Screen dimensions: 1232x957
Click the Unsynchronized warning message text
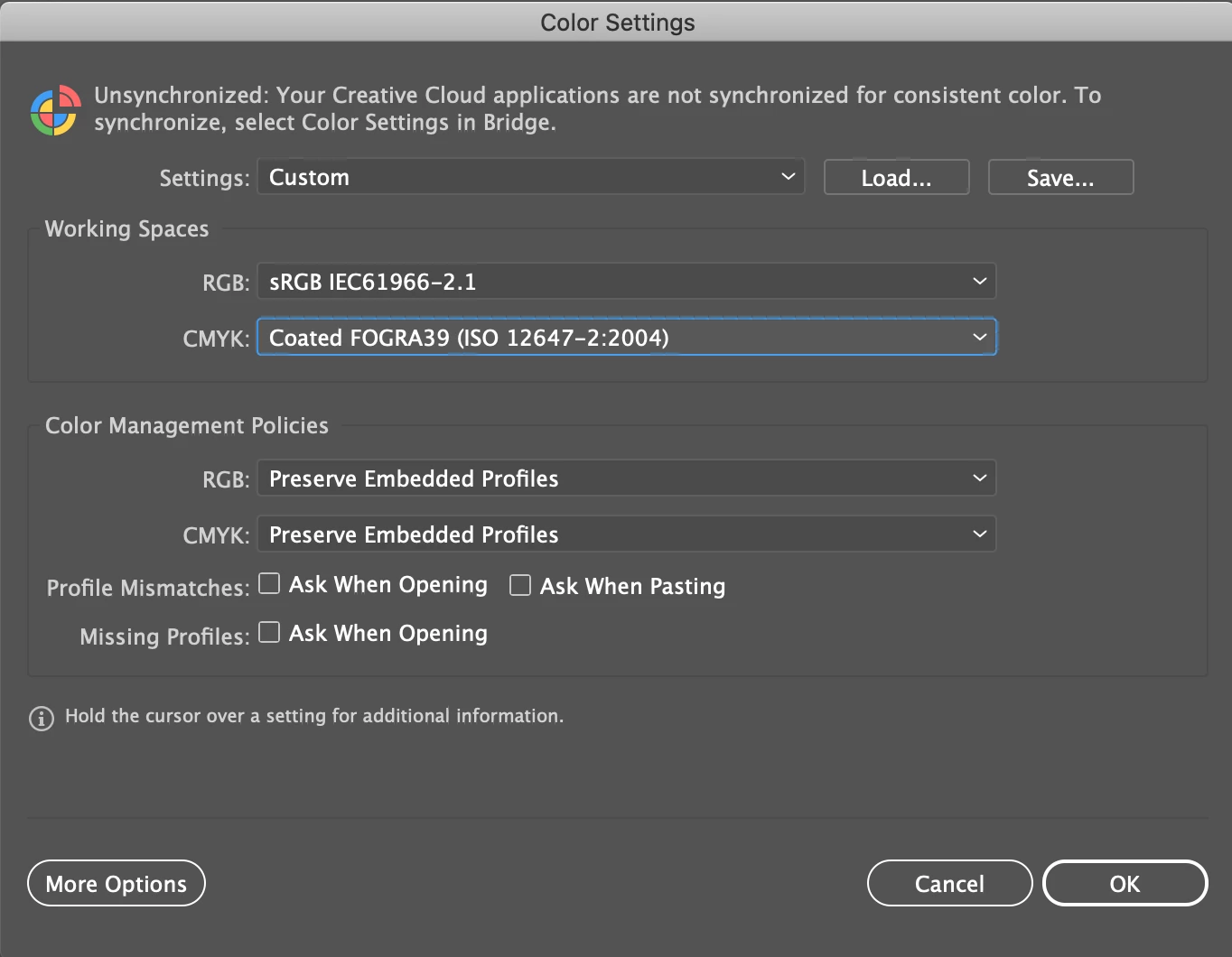597,108
